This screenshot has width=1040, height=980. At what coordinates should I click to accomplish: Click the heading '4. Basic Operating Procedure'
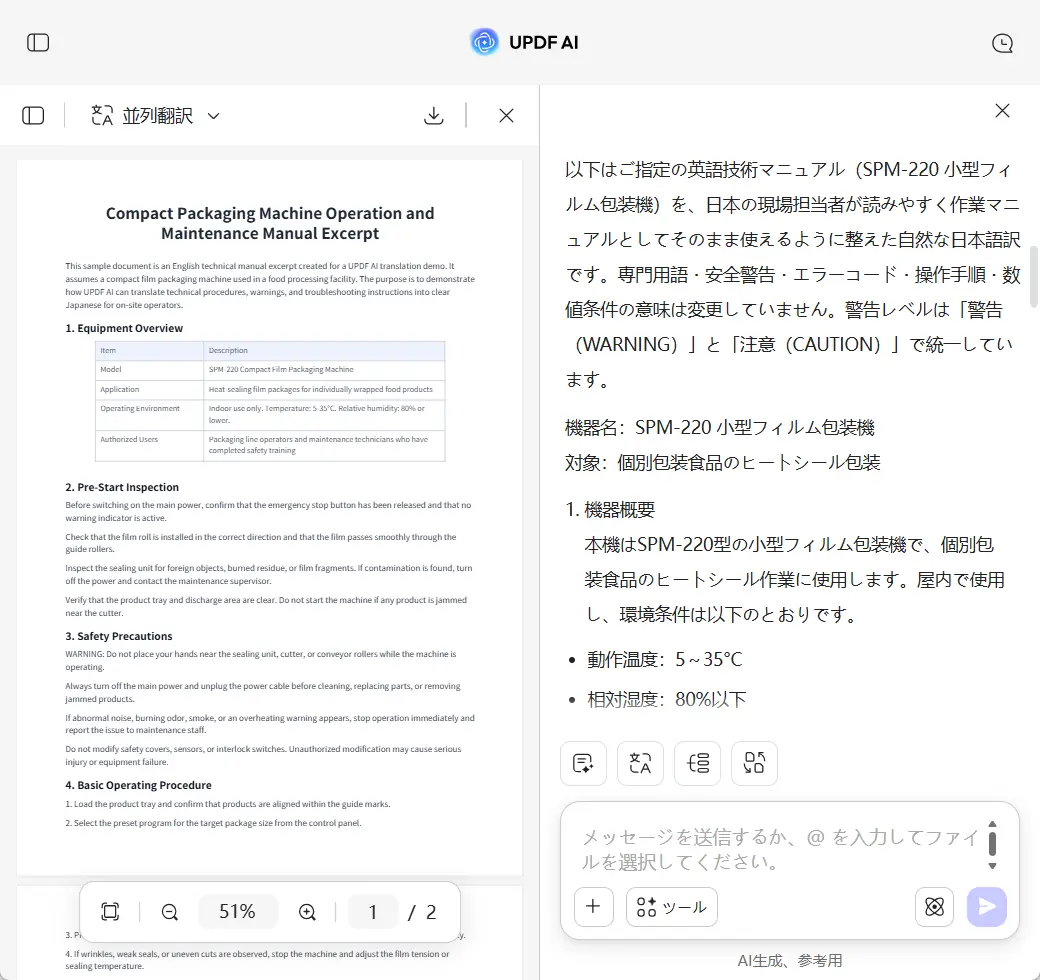[x=139, y=785]
